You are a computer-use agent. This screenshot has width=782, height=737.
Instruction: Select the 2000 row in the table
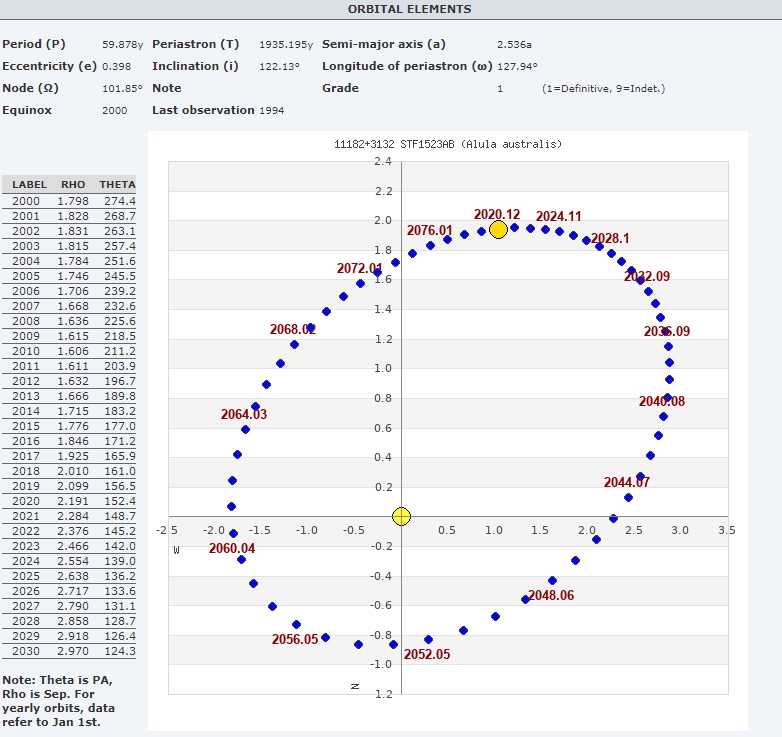click(x=70, y=201)
